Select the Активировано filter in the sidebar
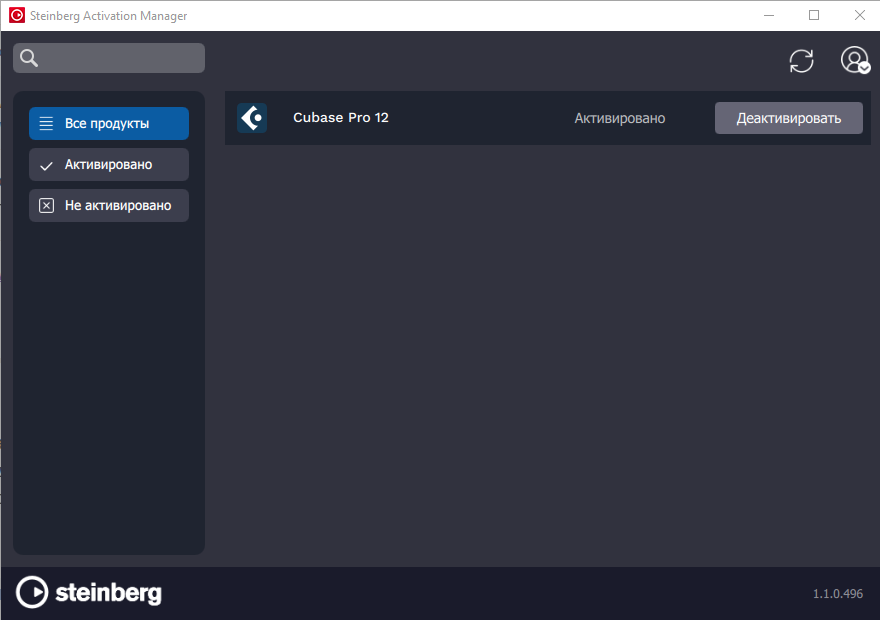 click(x=109, y=164)
